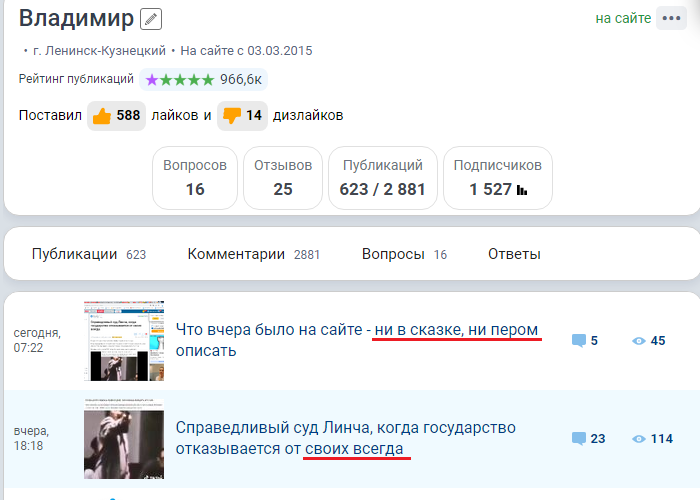Image resolution: width=700 pixels, height=500 pixels.
Task: Switch to the Публикации tab
Action: [x=89, y=254]
